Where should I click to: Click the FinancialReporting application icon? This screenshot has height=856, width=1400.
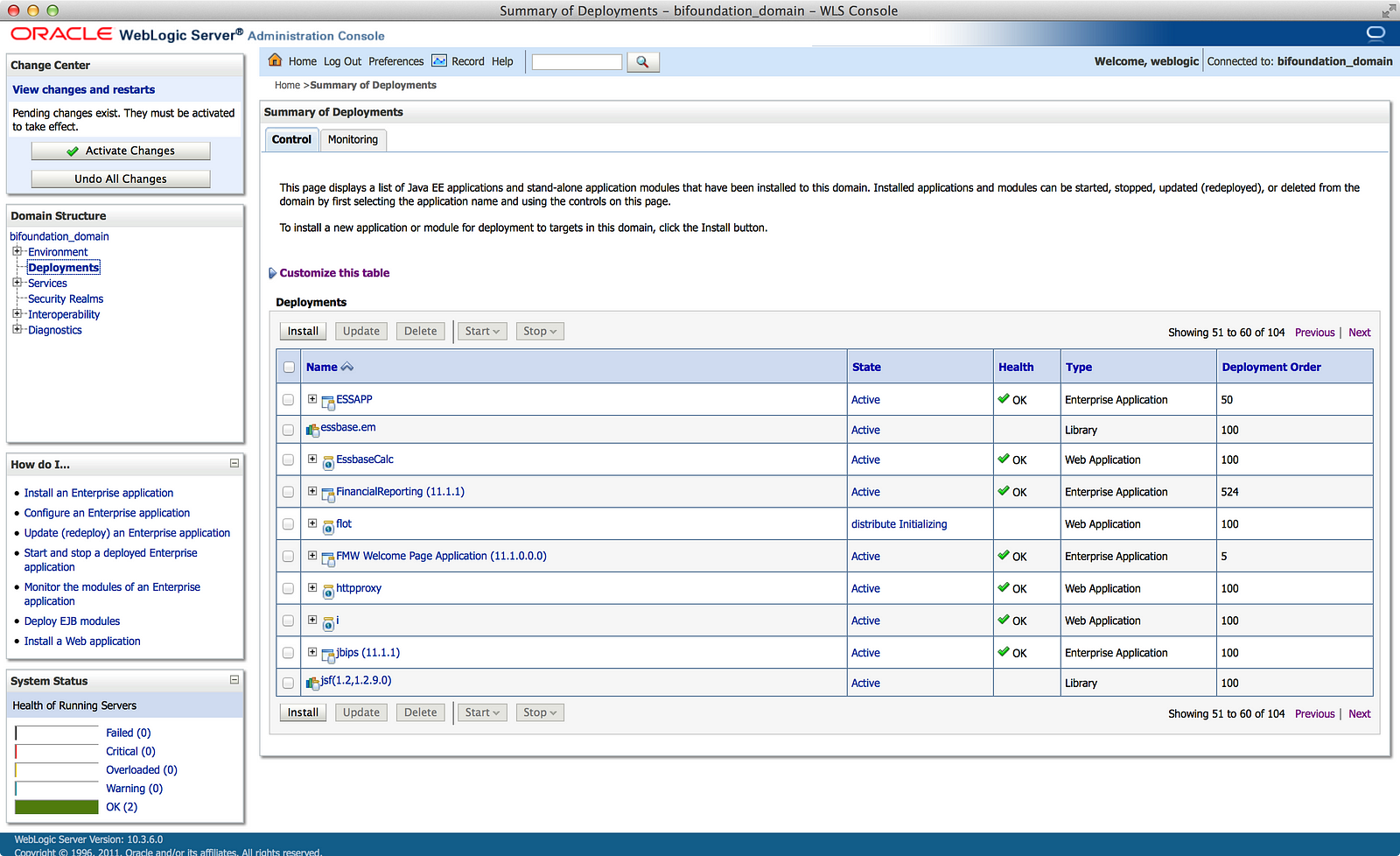point(328,495)
